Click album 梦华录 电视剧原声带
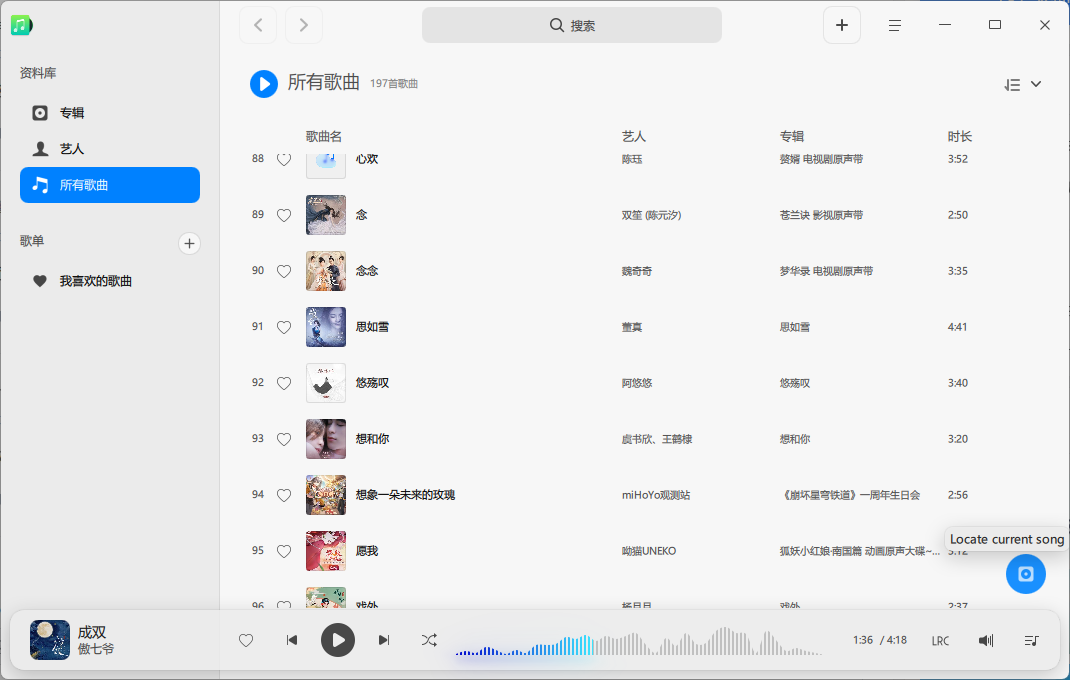 (x=826, y=271)
